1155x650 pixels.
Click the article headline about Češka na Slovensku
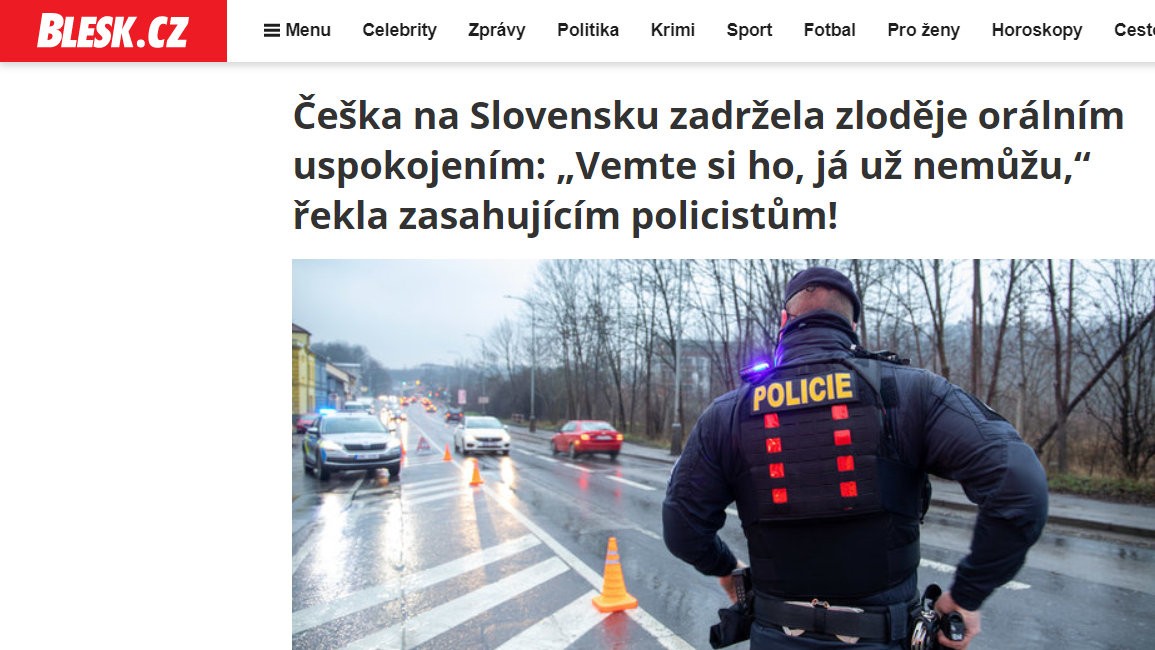pos(709,166)
